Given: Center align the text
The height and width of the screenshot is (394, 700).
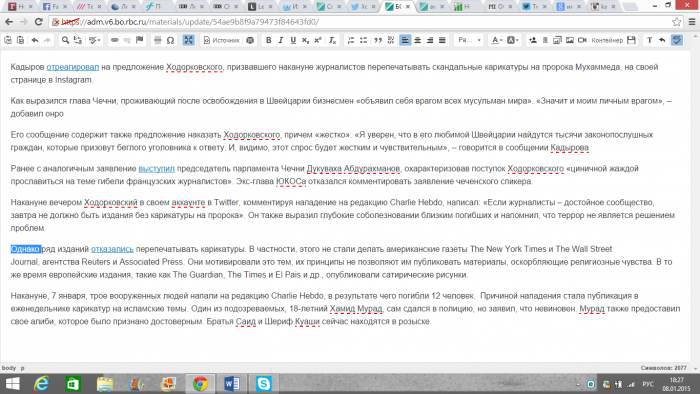Looking at the screenshot, I should [417, 40].
